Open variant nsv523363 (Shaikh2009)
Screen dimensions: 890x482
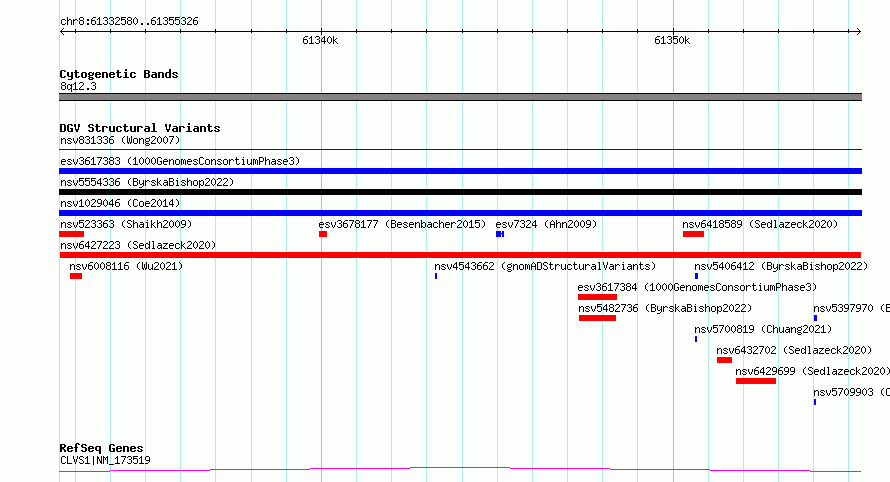pyautogui.click(x=126, y=224)
